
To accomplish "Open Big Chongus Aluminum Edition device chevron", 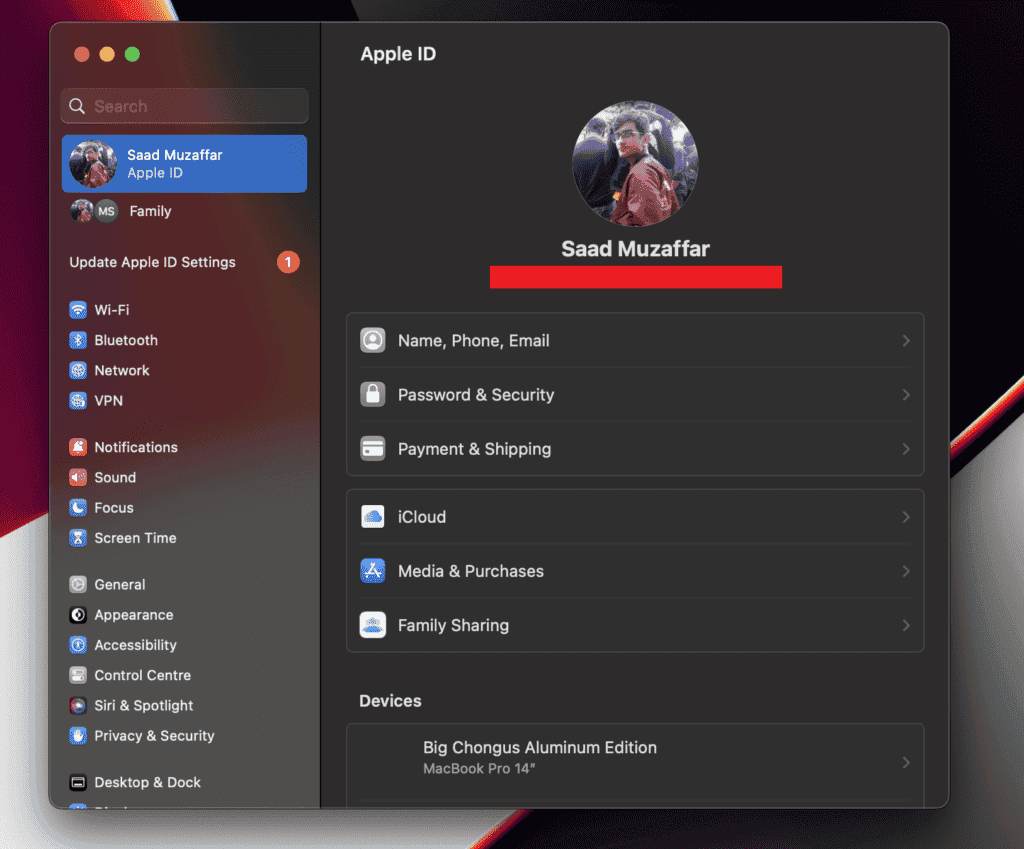I will click(905, 762).
